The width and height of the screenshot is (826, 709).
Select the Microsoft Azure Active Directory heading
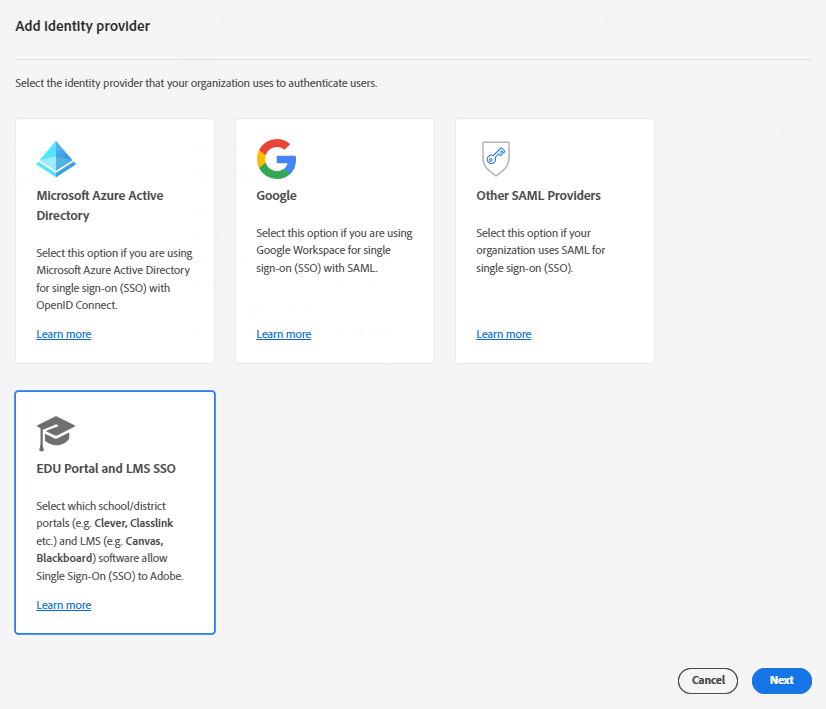tap(100, 205)
